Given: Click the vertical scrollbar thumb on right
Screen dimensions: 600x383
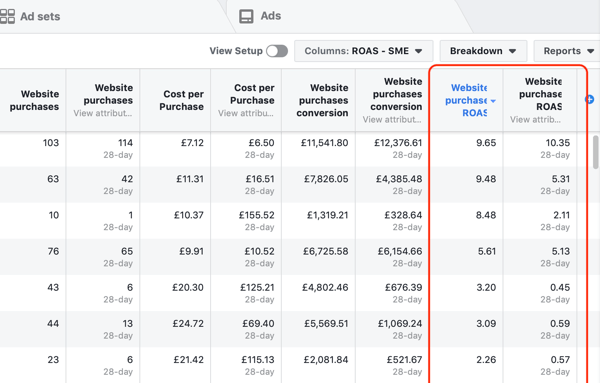Looking at the screenshot, I should pyautogui.click(x=595, y=152).
